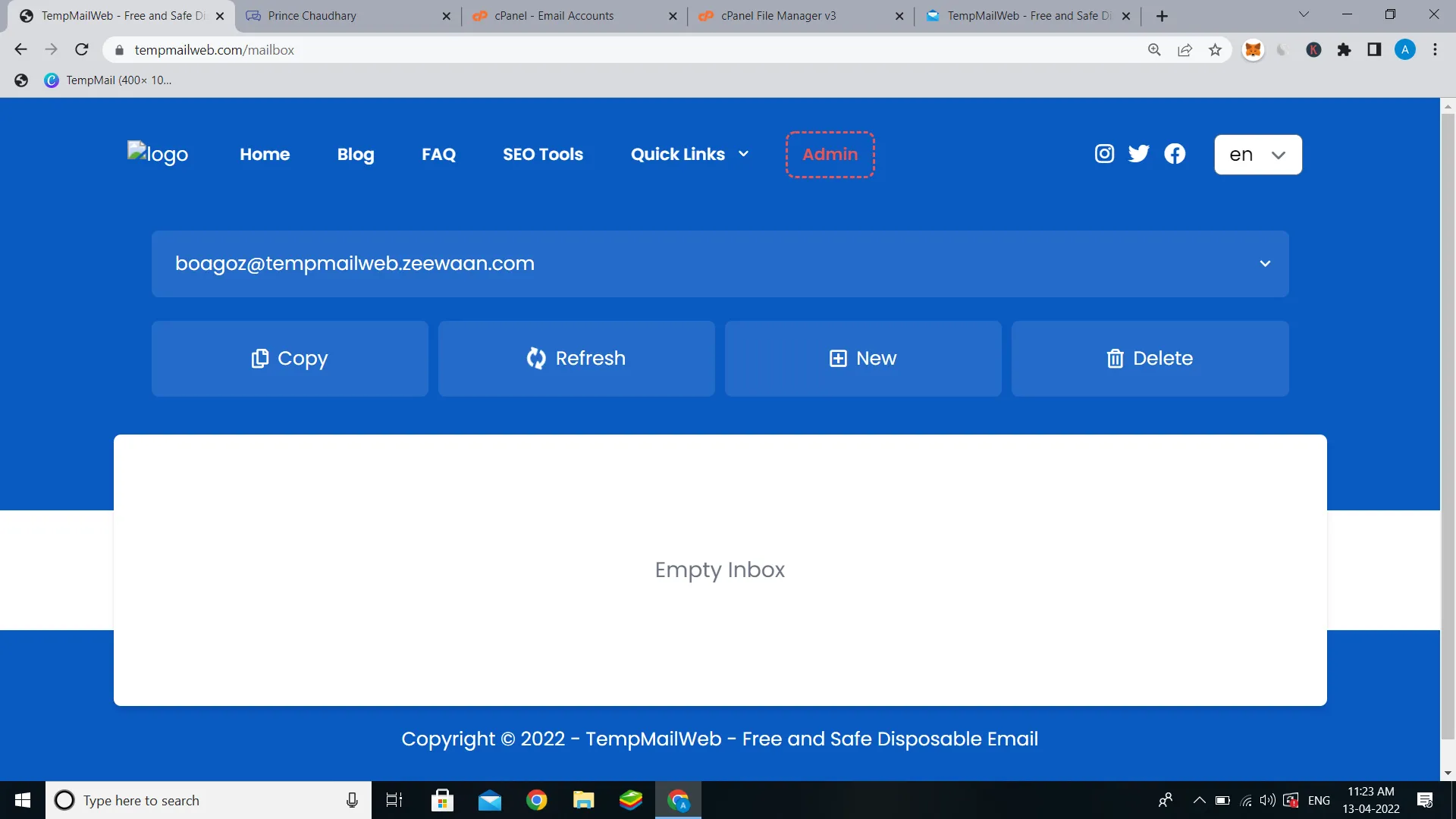Click the Delete mailbox button

1149,358
